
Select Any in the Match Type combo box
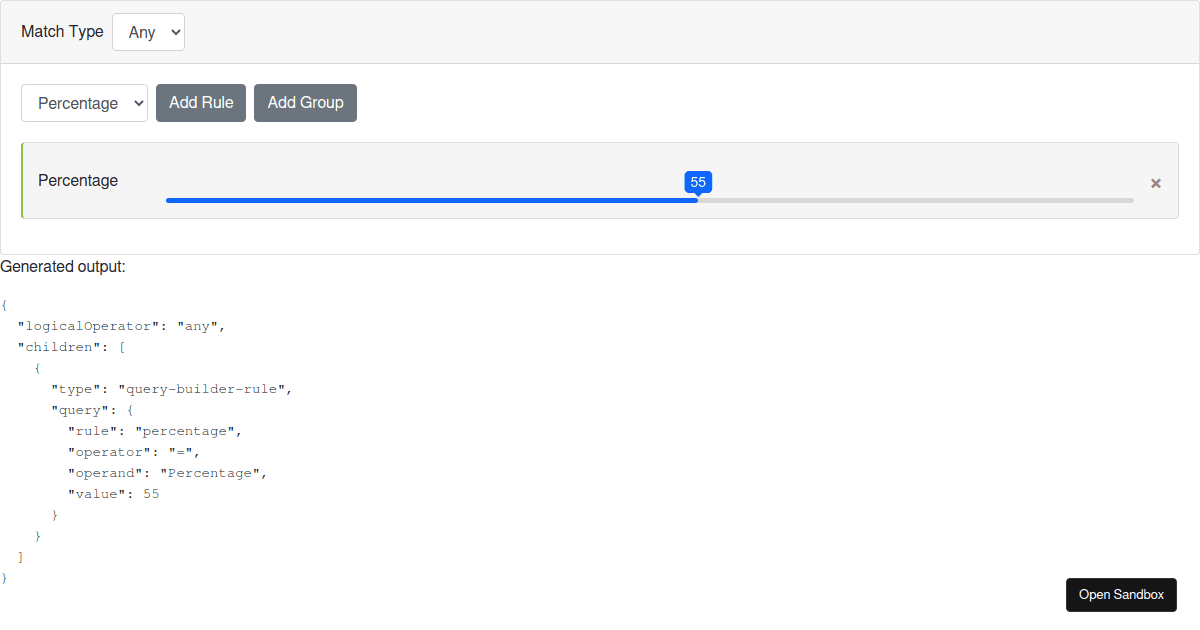pyautogui.click(x=148, y=31)
